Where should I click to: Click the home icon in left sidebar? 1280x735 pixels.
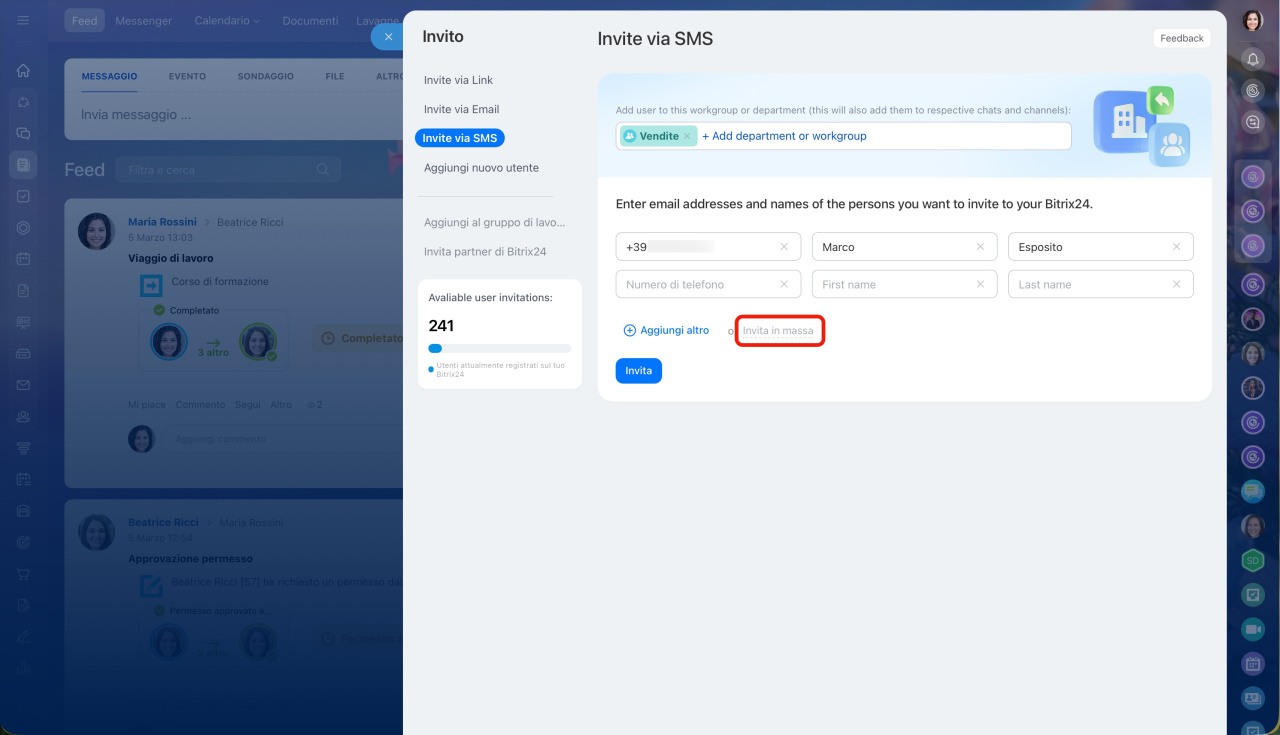coord(24,71)
